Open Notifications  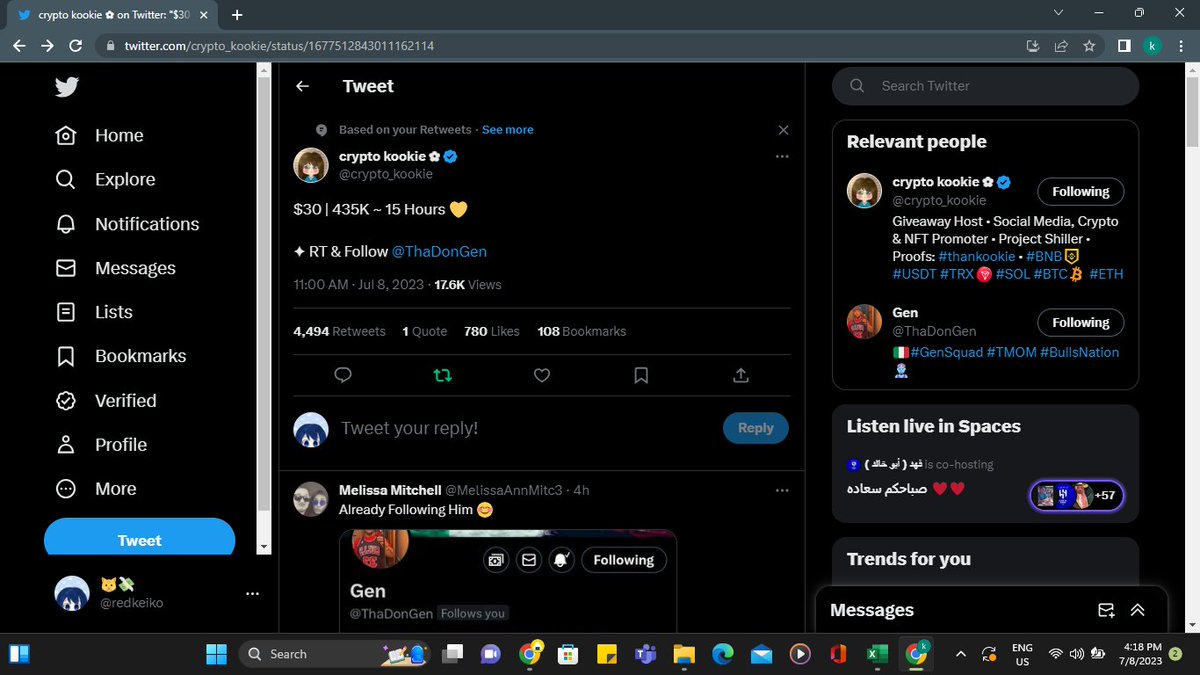coord(127,224)
